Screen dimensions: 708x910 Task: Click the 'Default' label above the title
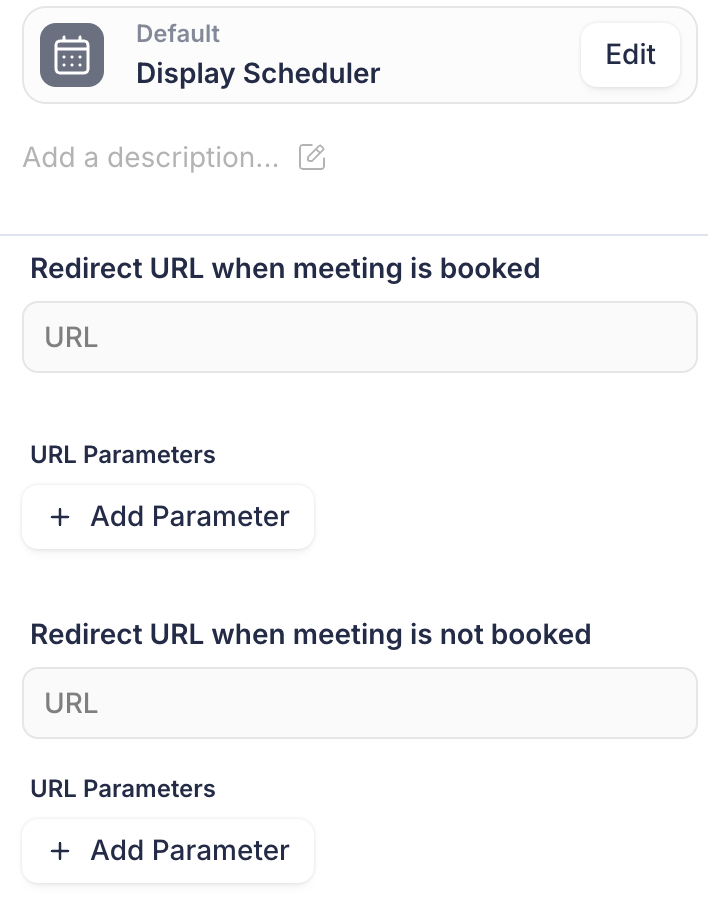(178, 34)
